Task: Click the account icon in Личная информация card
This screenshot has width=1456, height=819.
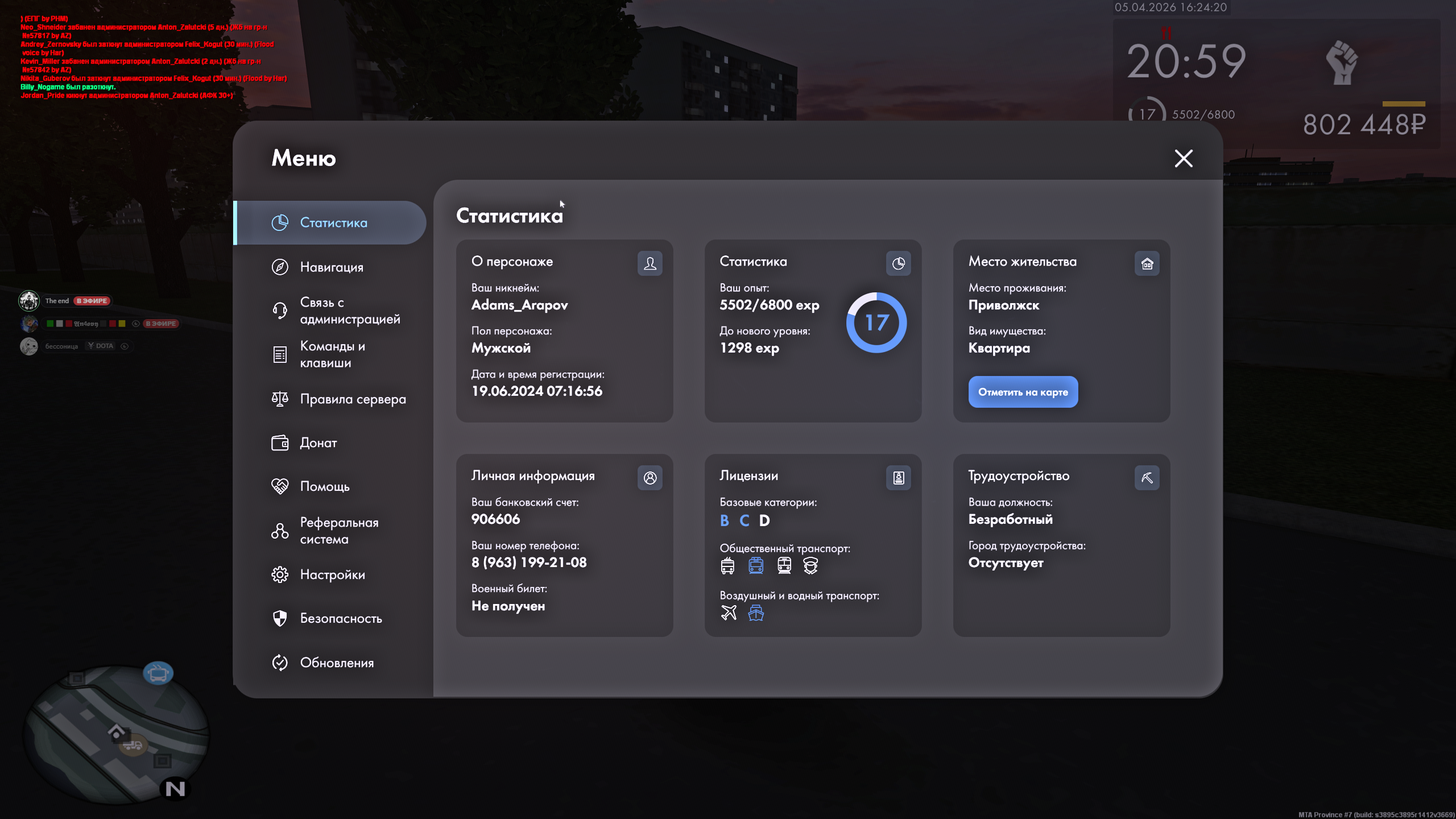Action: tap(650, 478)
